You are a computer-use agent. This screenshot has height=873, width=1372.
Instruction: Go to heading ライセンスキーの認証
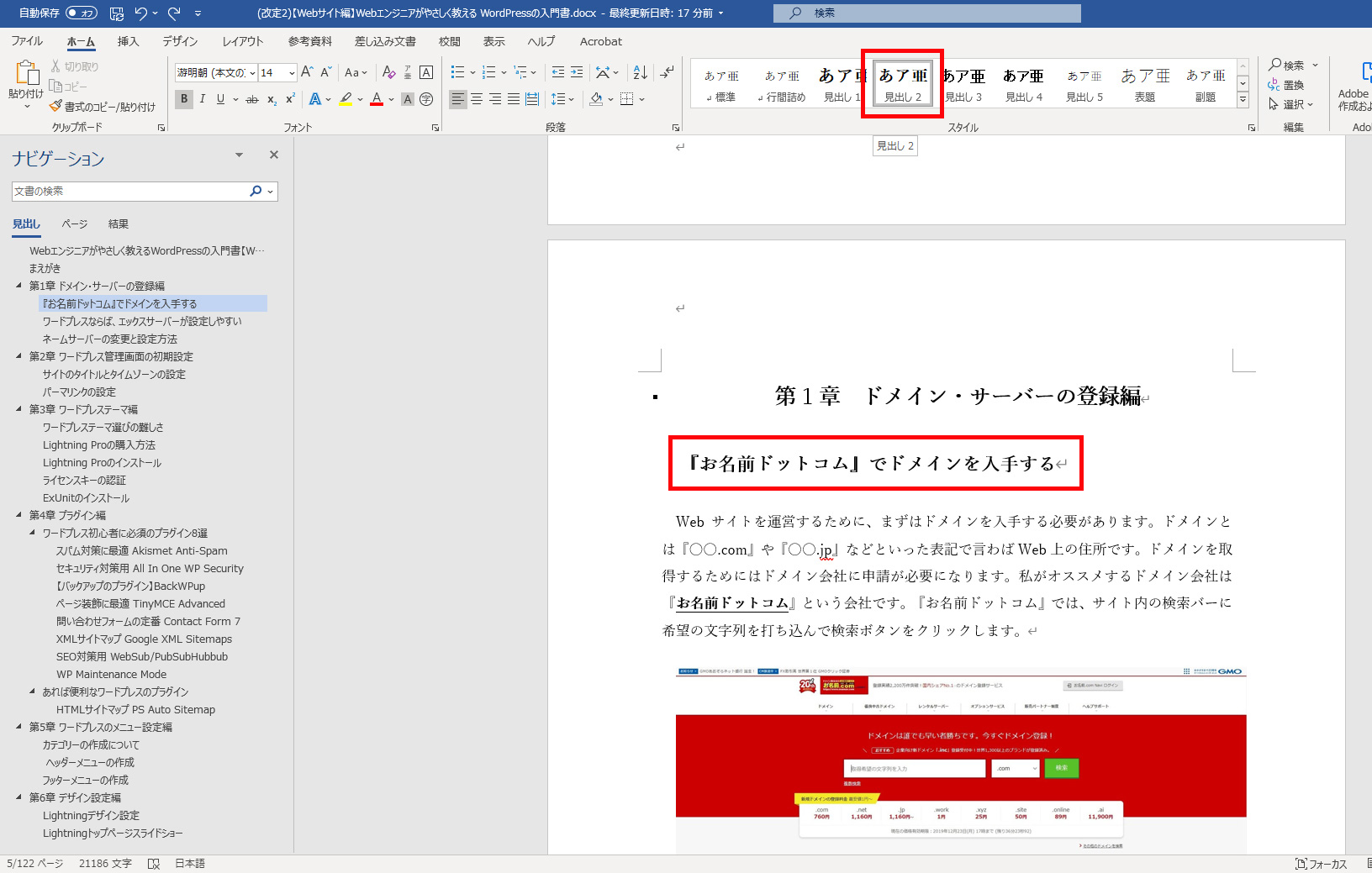(x=84, y=481)
